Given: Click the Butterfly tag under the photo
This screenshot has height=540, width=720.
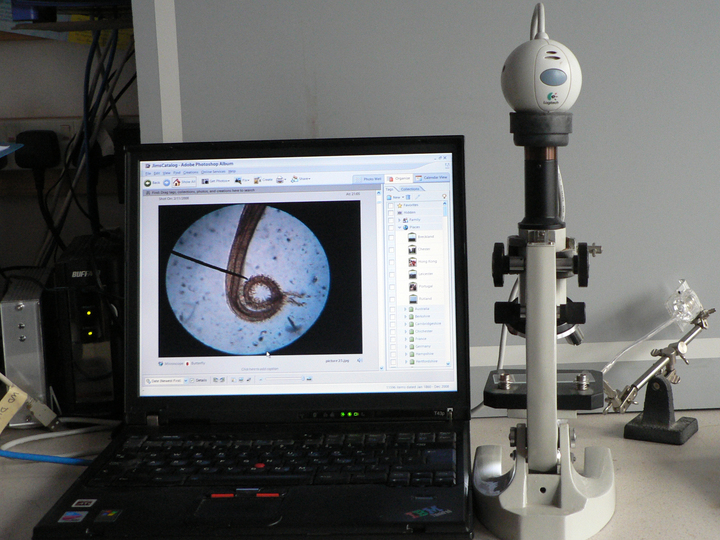Looking at the screenshot, I should click(196, 363).
